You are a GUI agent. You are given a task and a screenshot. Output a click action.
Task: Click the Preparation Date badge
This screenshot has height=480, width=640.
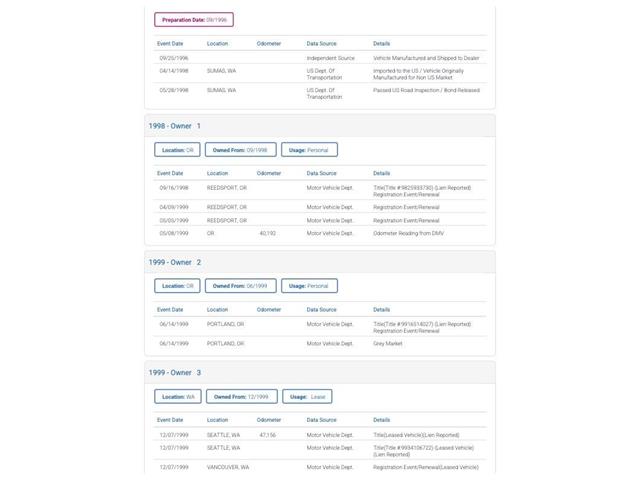194,20
